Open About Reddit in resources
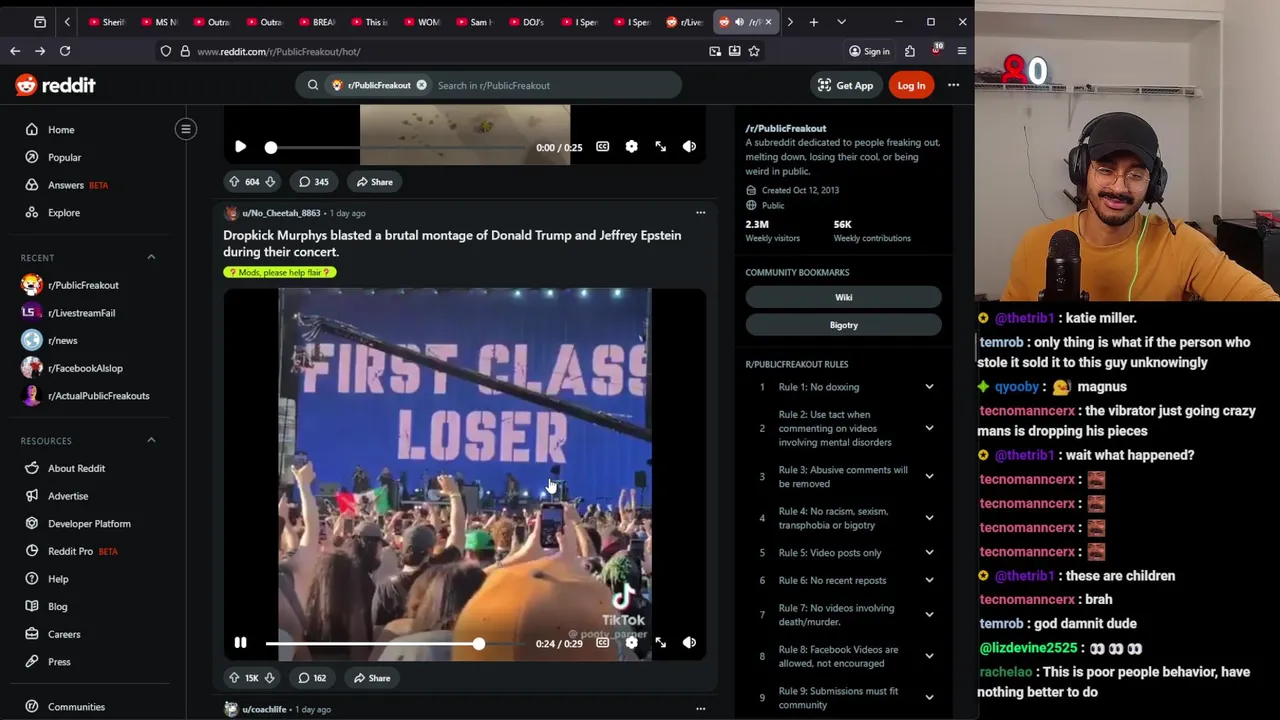 (x=76, y=468)
